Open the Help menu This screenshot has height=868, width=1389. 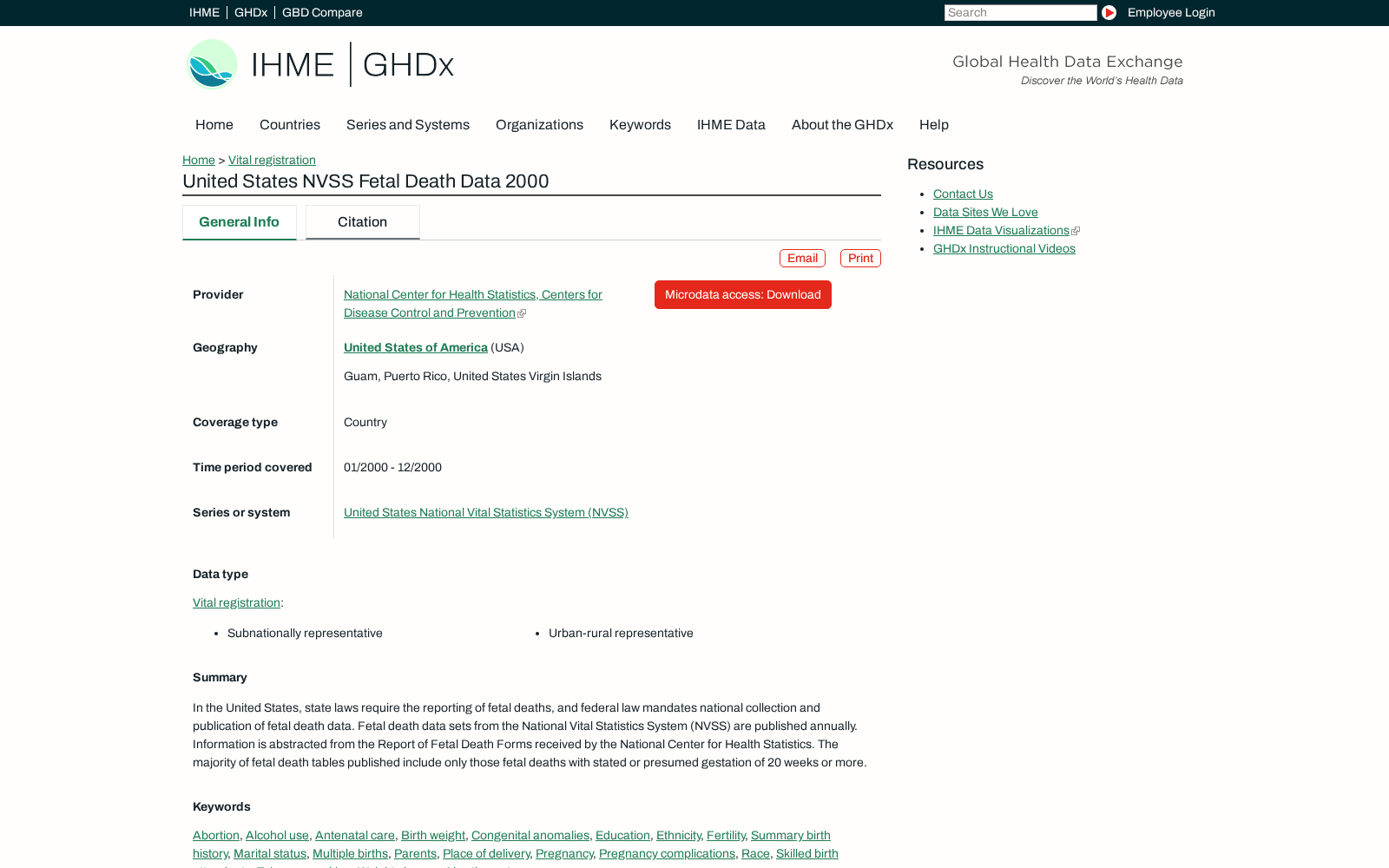pos(934,125)
